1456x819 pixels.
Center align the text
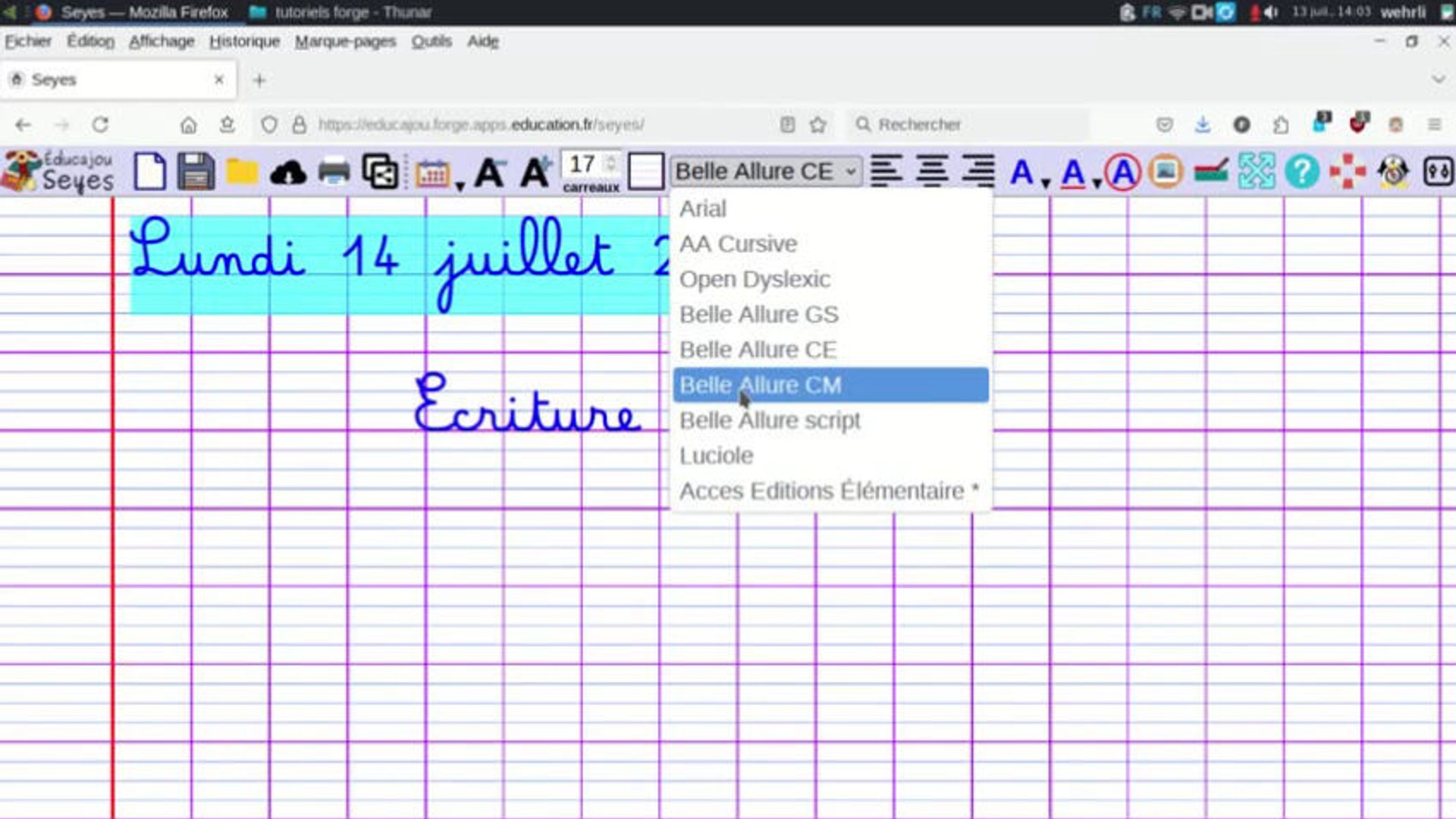(x=932, y=171)
